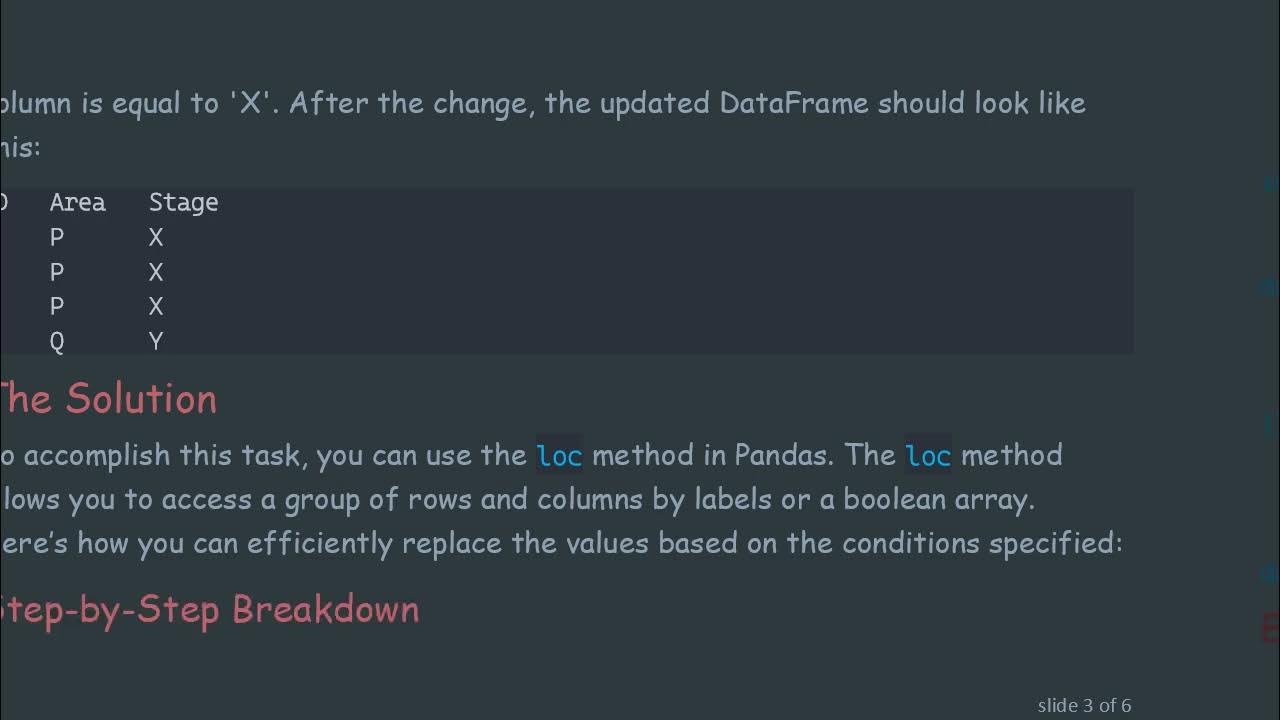Select the "Stage" column header

click(183, 202)
